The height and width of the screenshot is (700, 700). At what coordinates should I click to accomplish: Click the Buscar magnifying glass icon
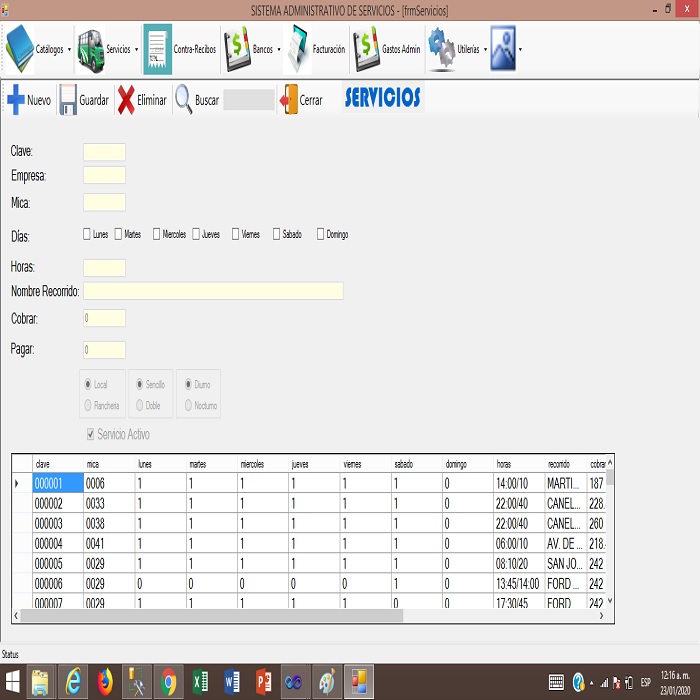[x=184, y=100]
